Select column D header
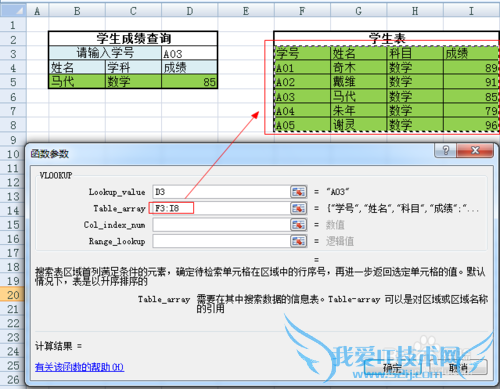500x389 pixels. tap(190, 11)
